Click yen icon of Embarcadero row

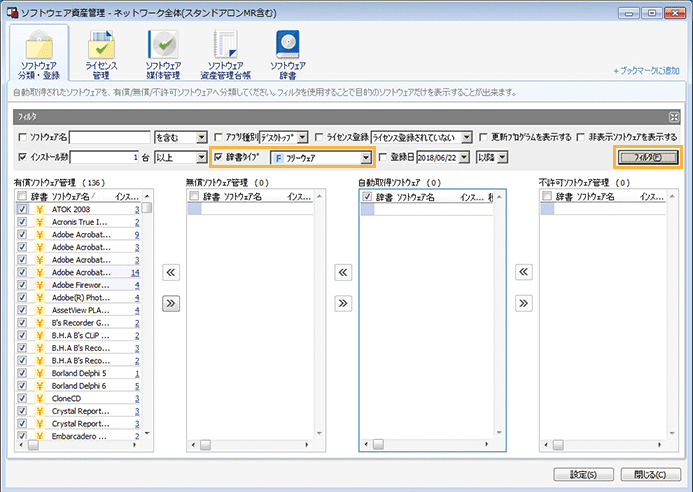click(40, 436)
